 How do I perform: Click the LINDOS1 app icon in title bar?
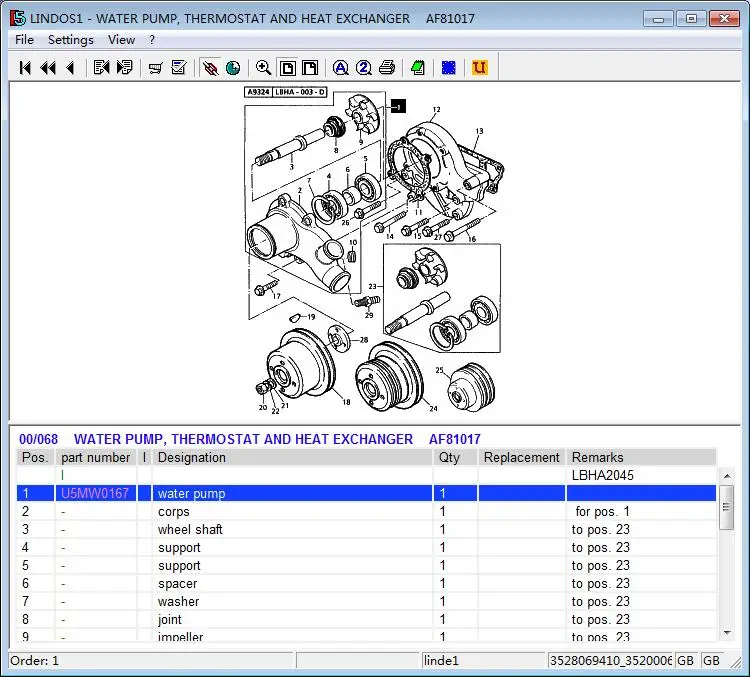click(x=18, y=19)
